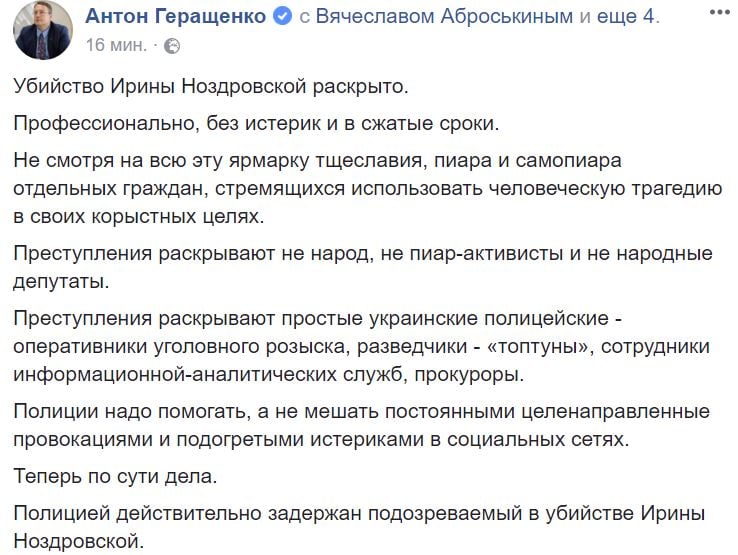Image resolution: width=738 pixels, height=555 pixels.
Task: Click the paragraph about 'пиар-активисты' and депутаты
Action: click(x=363, y=267)
